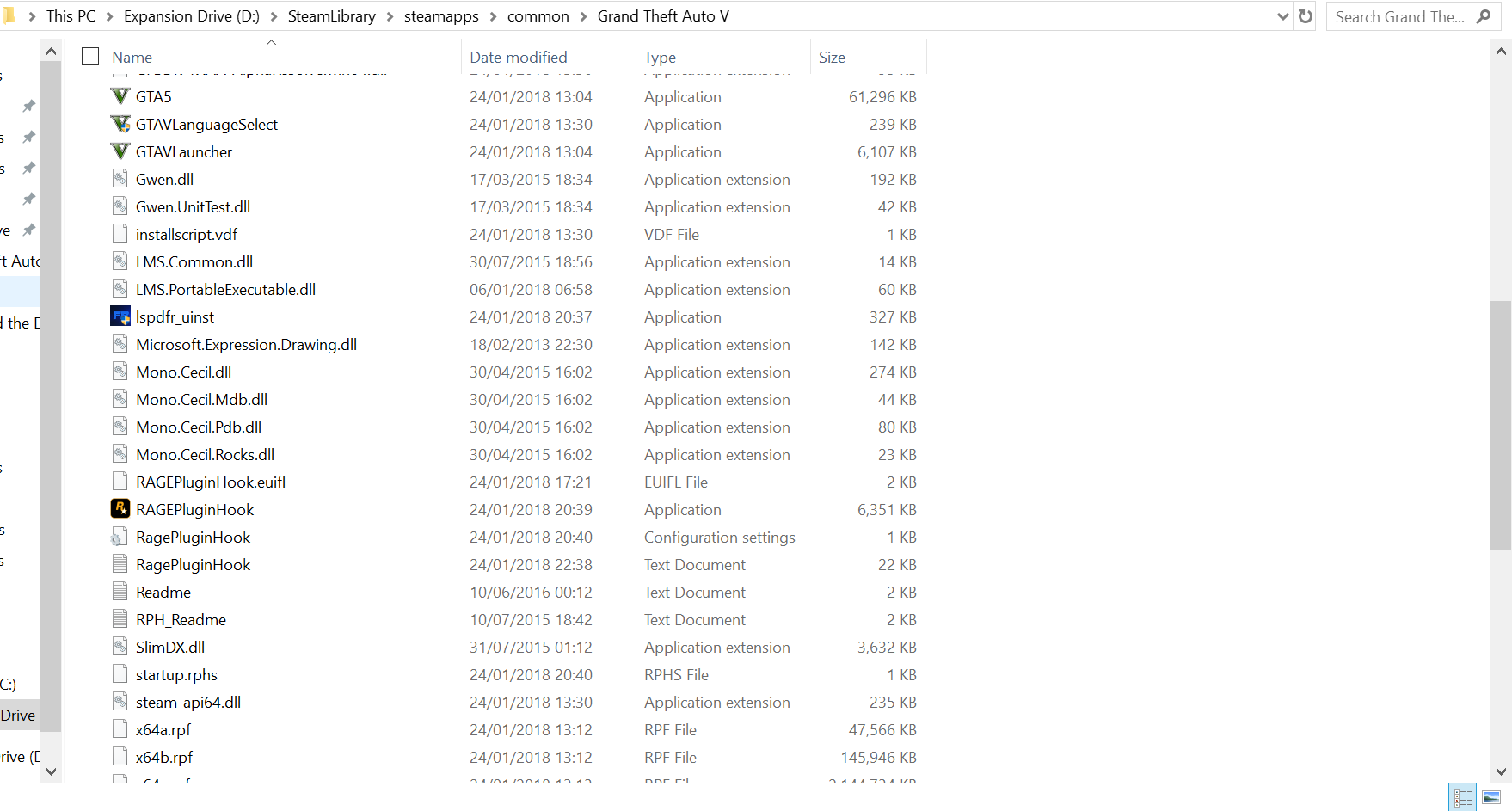Click the GTAVLauncher application icon
Viewport: 1512px width, 811px height.
[x=120, y=151]
